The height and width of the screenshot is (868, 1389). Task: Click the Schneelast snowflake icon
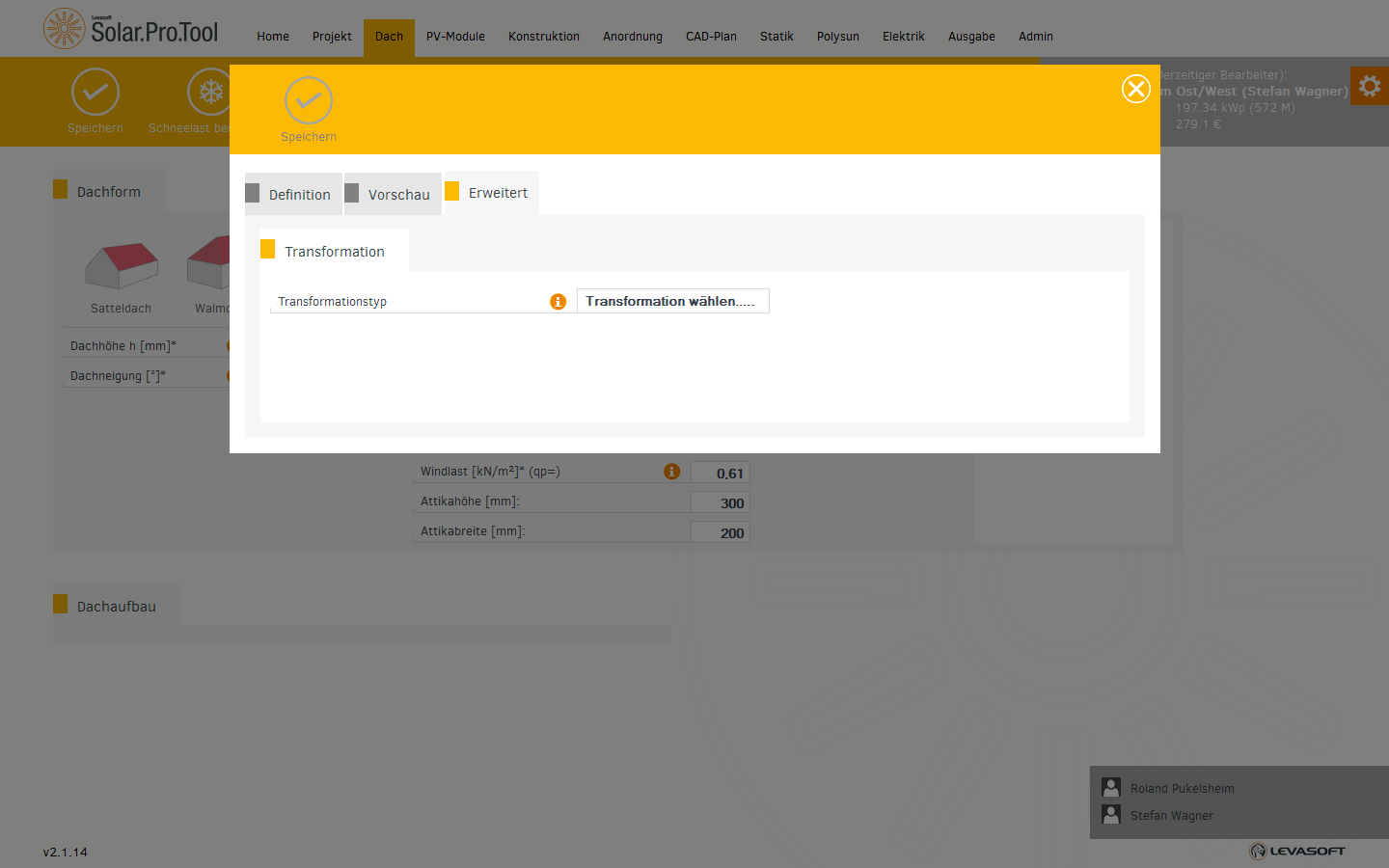[210, 92]
